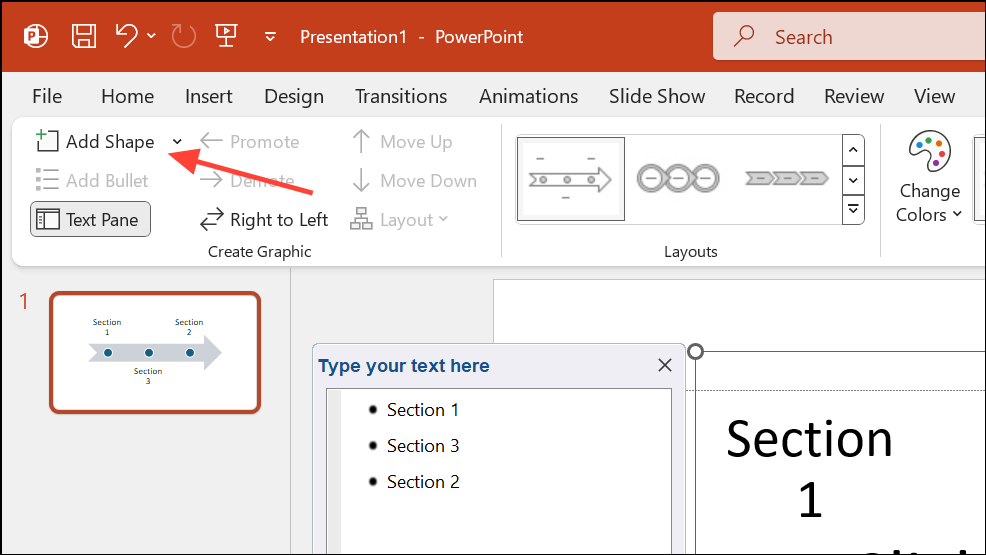Open Customize Quick Access Toolbar dropdown
The width and height of the screenshot is (986, 555).
pos(270,37)
